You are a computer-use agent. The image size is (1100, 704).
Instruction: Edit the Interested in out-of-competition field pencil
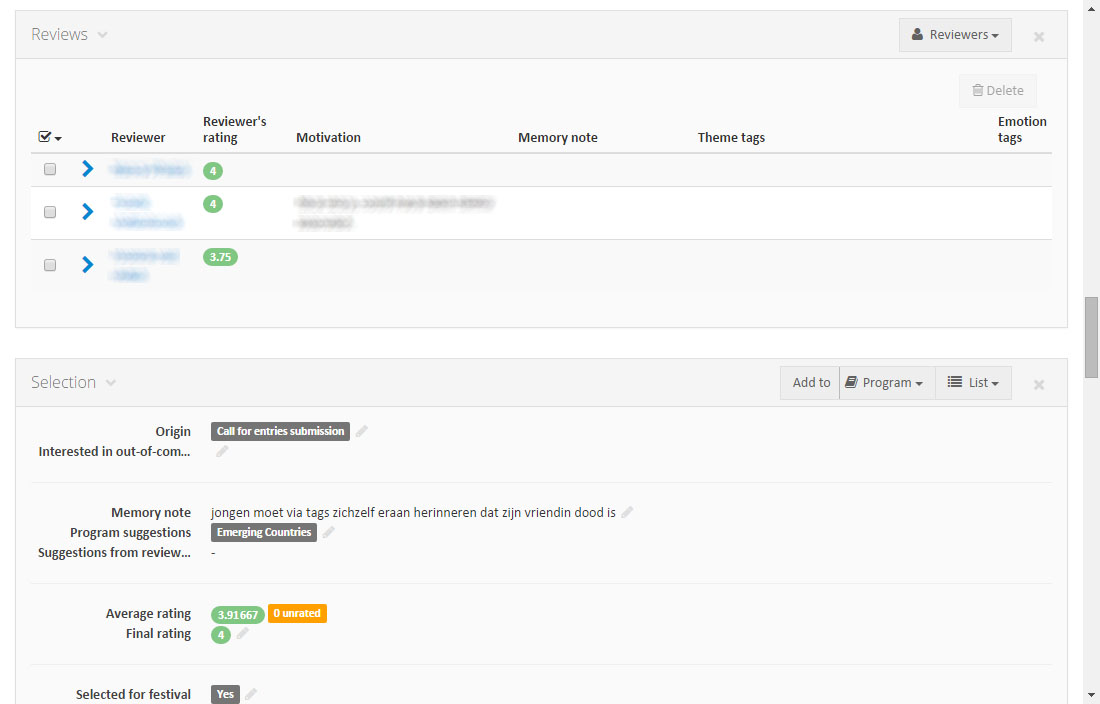pos(222,451)
